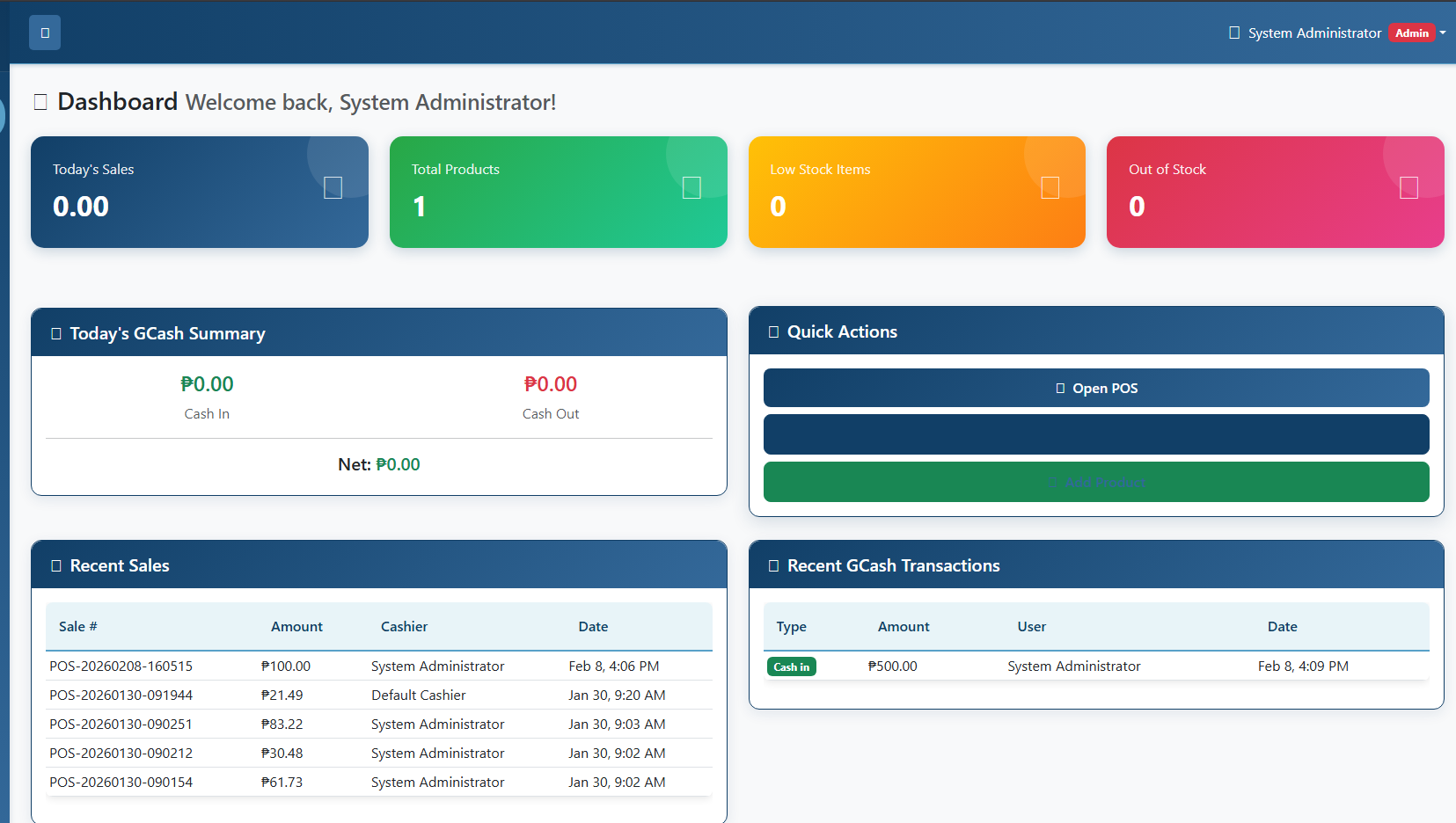Click the Sale # column header
This screenshot has width=1456, height=823.
(77, 626)
